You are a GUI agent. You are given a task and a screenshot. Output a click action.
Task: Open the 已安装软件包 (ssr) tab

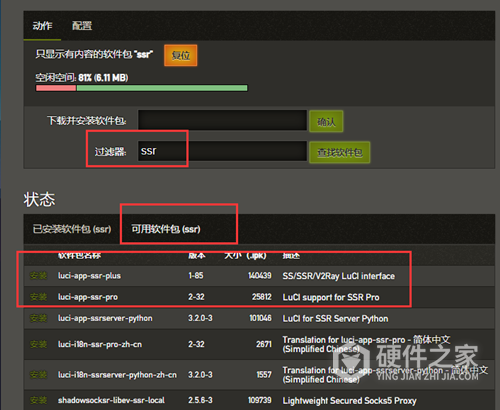pyautogui.click(x=72, y=229)
